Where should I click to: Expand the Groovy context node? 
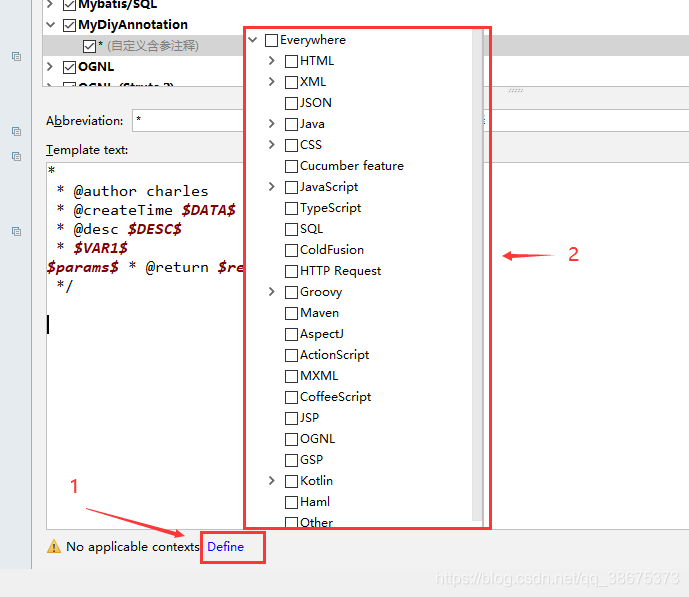pos(272,292)
